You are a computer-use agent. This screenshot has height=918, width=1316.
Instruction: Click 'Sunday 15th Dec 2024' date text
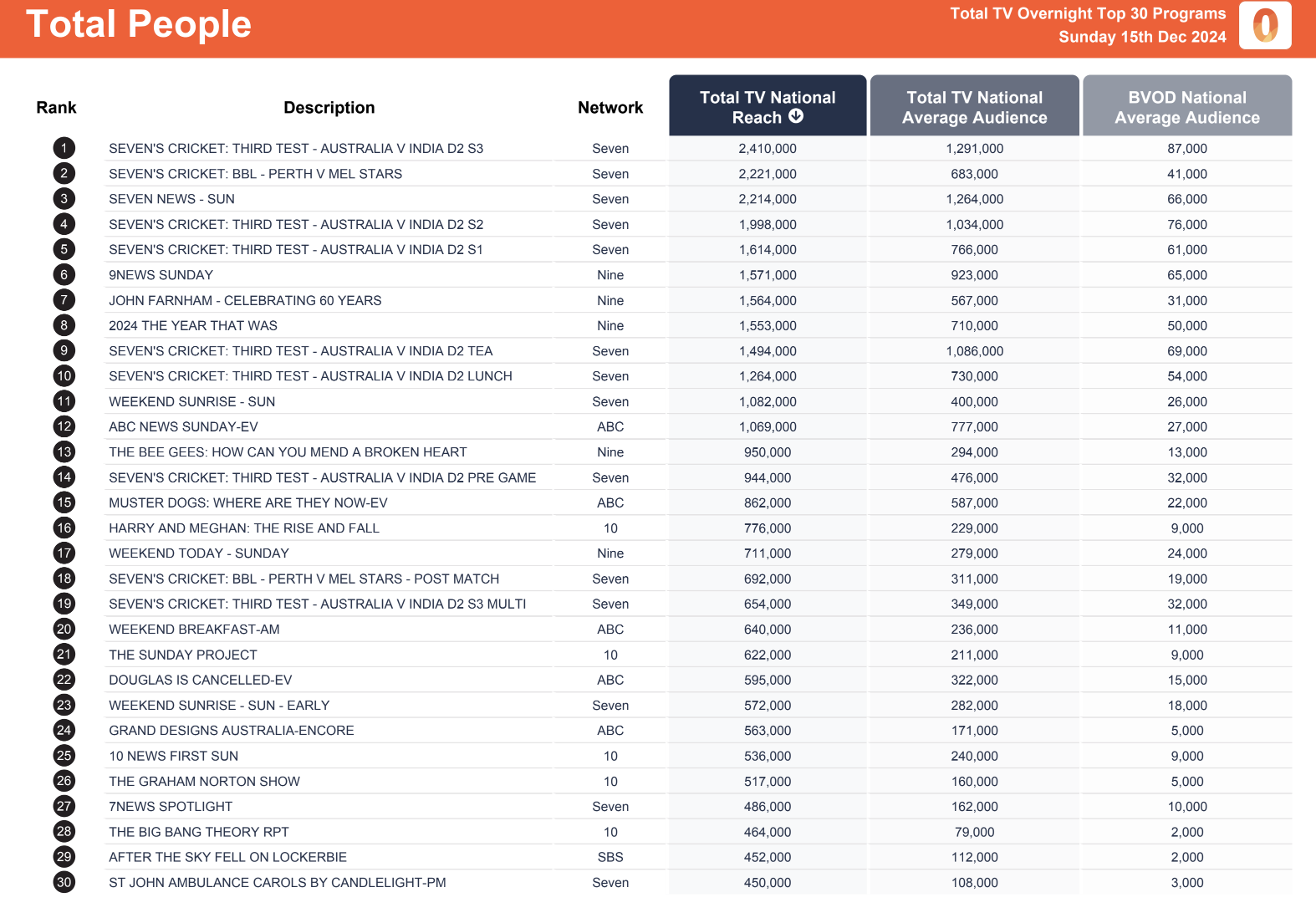coord(1142,37)
